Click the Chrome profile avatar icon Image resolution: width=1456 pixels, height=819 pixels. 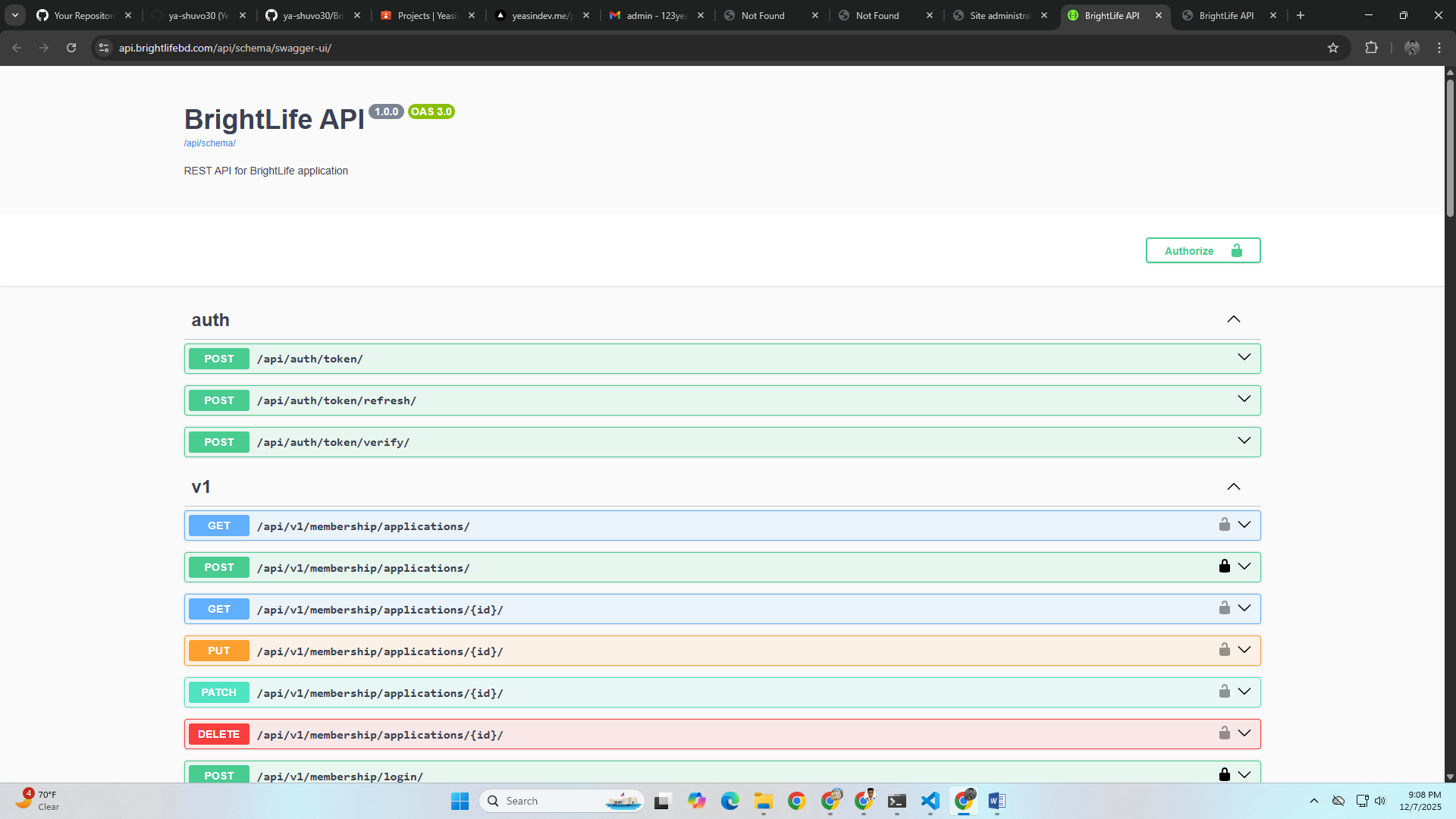1412,47
